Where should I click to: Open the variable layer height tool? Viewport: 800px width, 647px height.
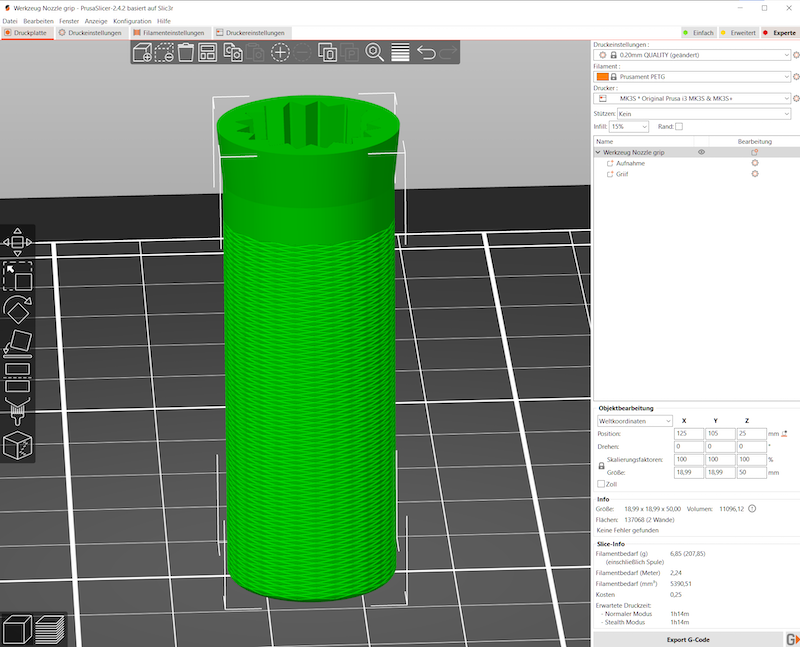click(400, 53)
